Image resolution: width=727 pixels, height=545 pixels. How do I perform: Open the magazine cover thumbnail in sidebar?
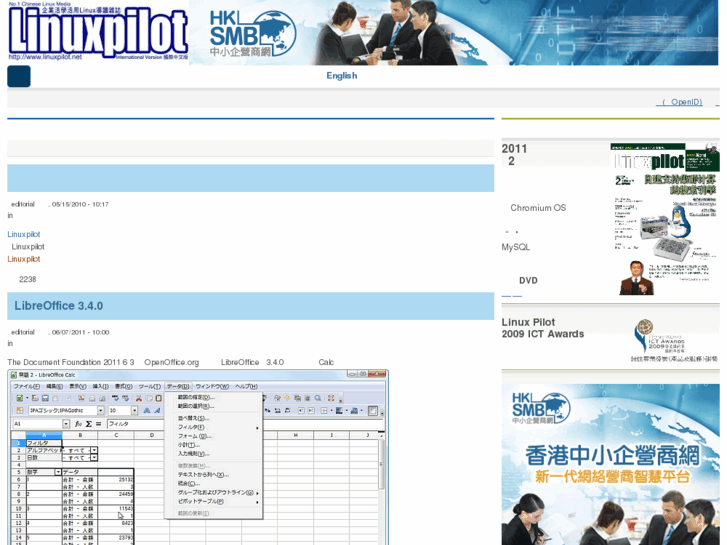(x=665, y=219)
